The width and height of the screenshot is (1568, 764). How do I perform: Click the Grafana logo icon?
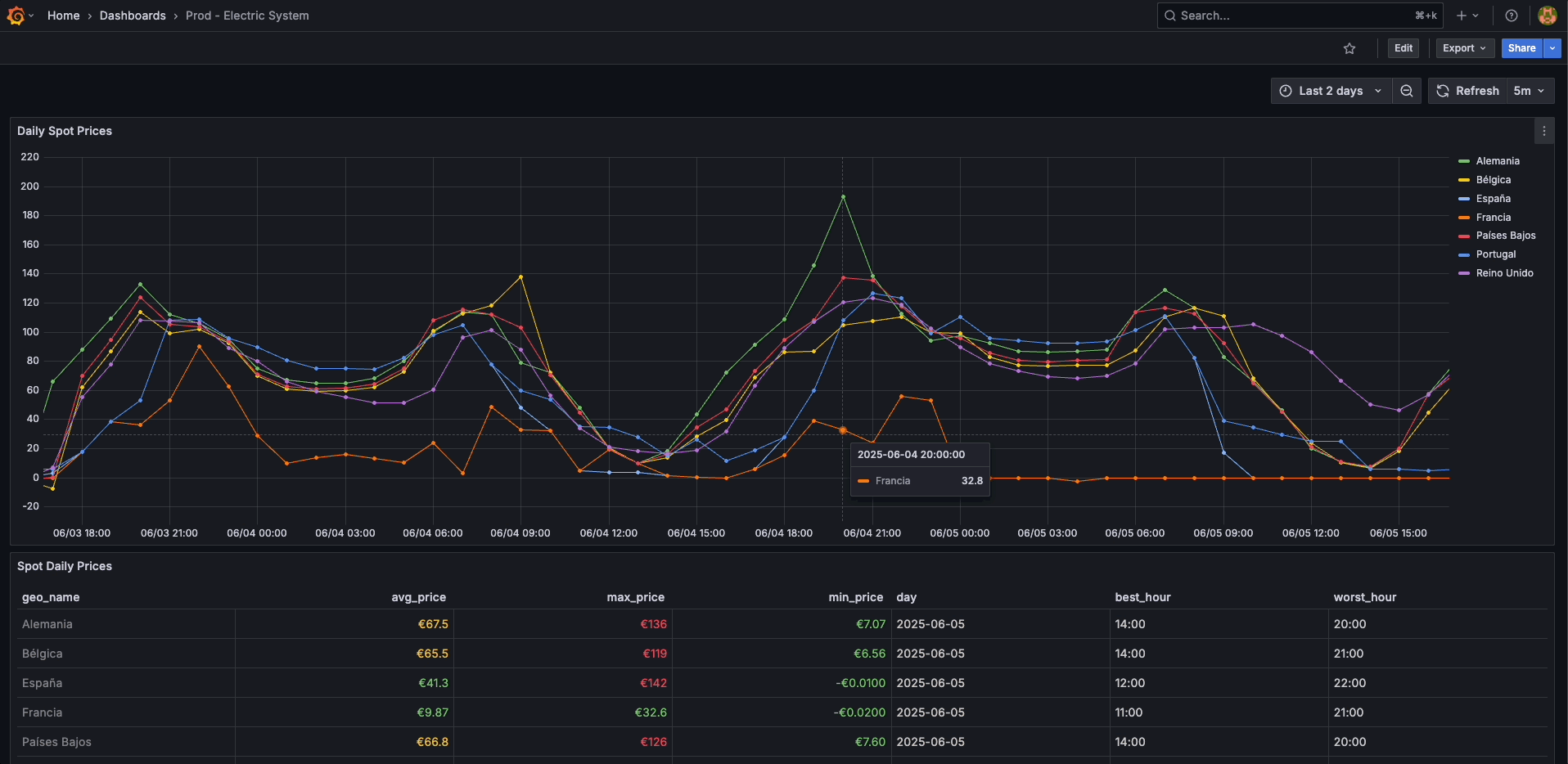point(16,16)
